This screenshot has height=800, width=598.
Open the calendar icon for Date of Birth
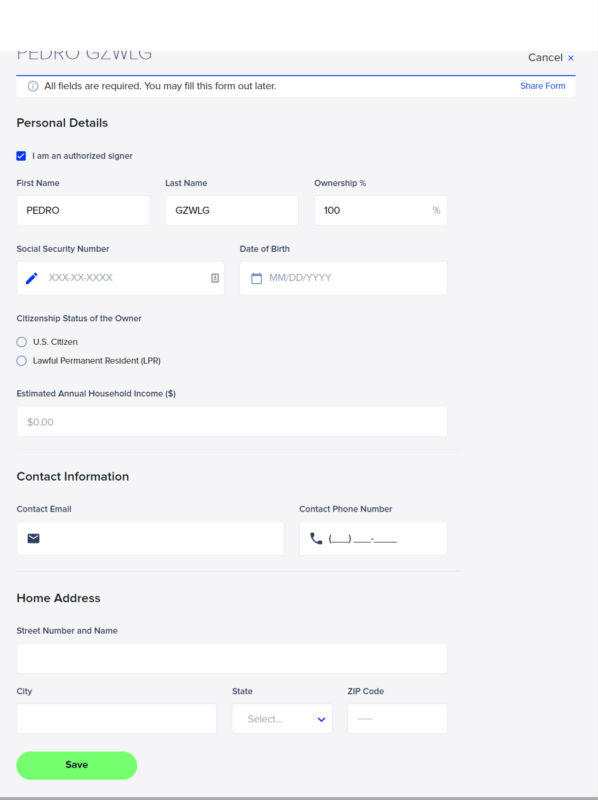coord(257,278)
